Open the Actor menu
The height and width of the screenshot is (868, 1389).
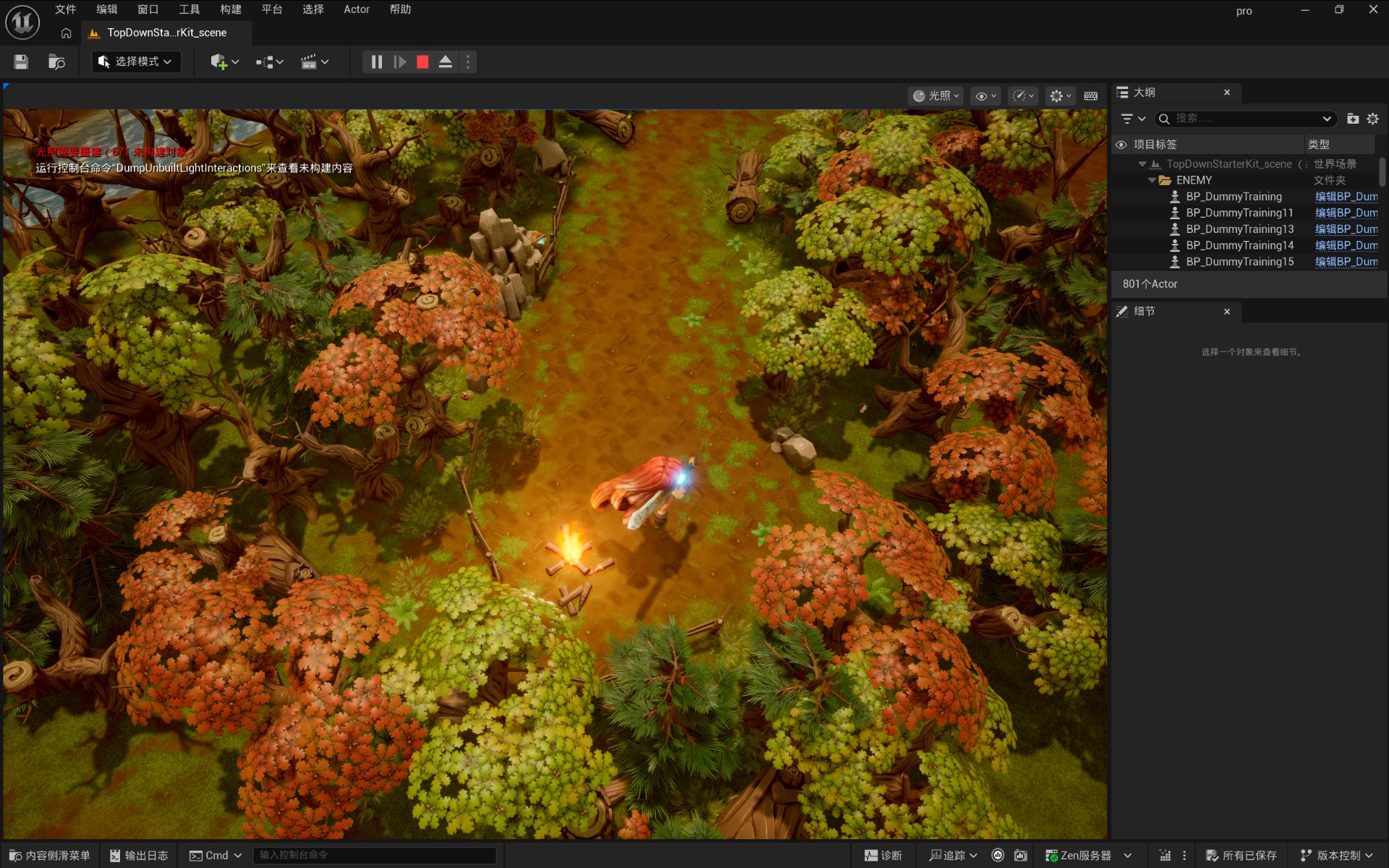coord(357,9)
